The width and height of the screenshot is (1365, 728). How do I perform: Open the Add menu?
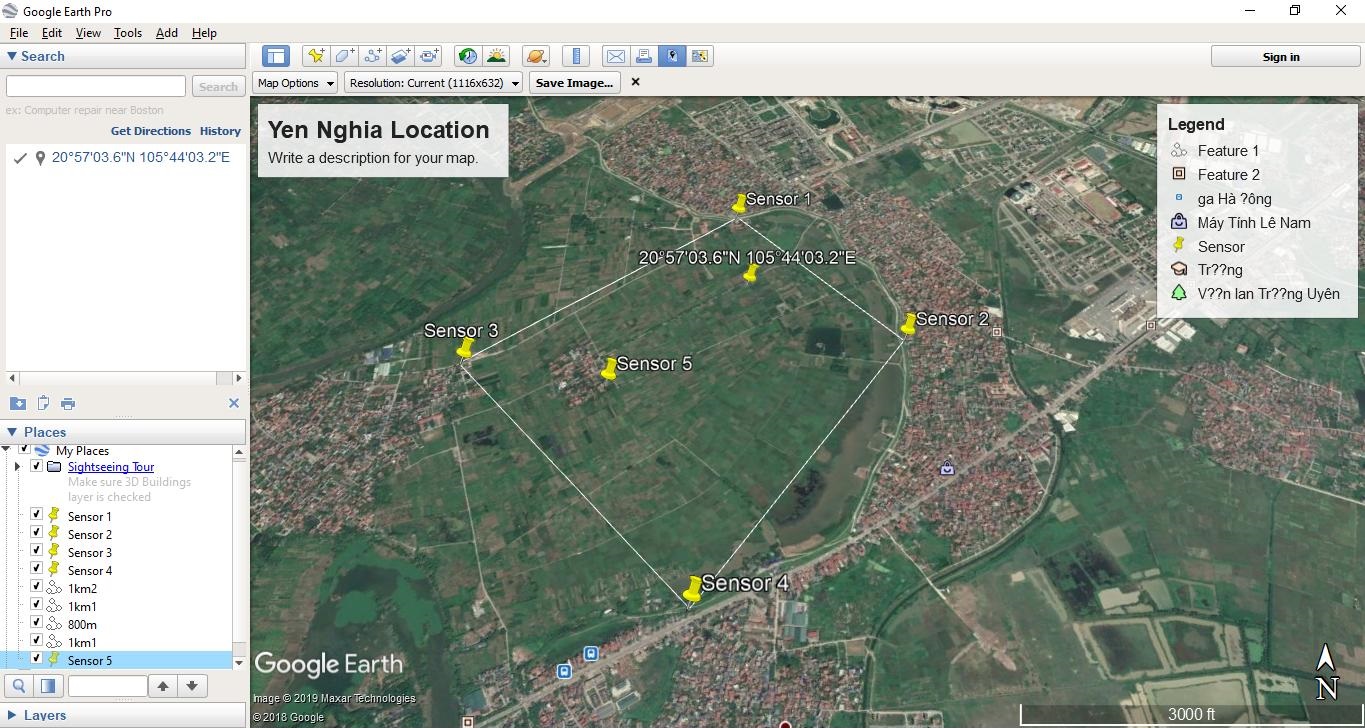pyautogui.click(x=166, y=33)
